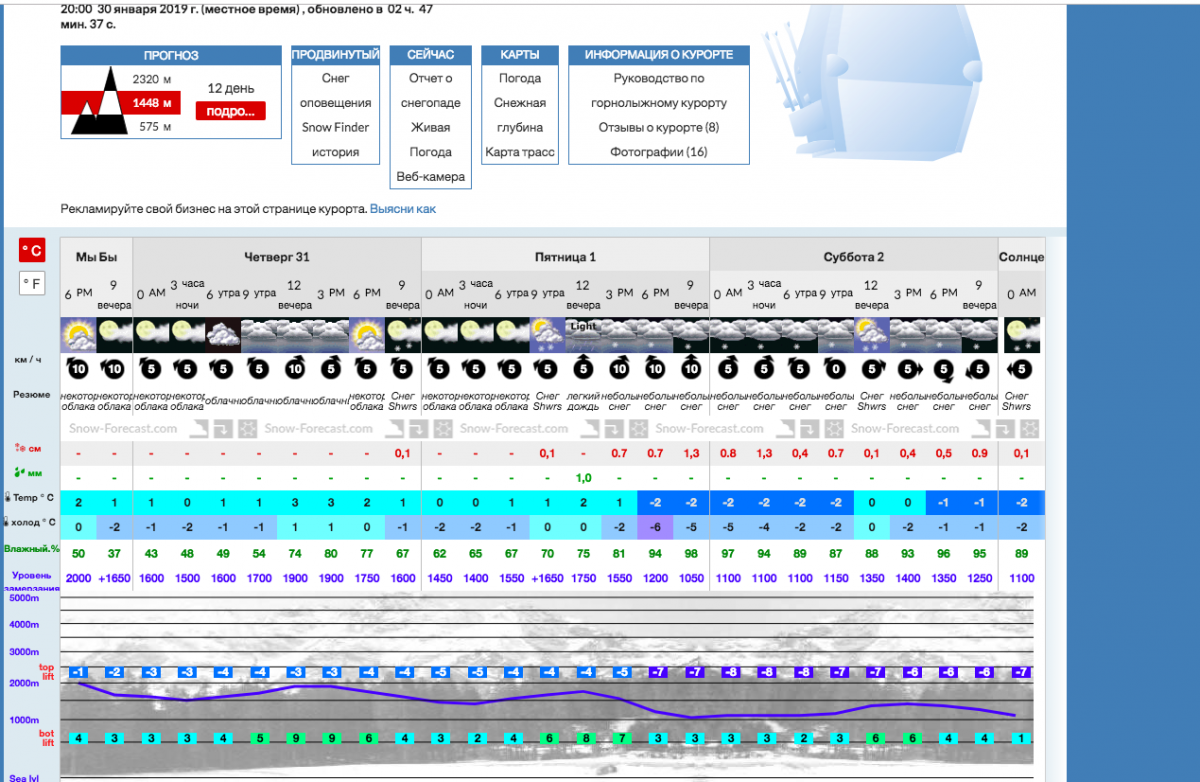Select the 575 м bottom elevation

pos(155,127)
